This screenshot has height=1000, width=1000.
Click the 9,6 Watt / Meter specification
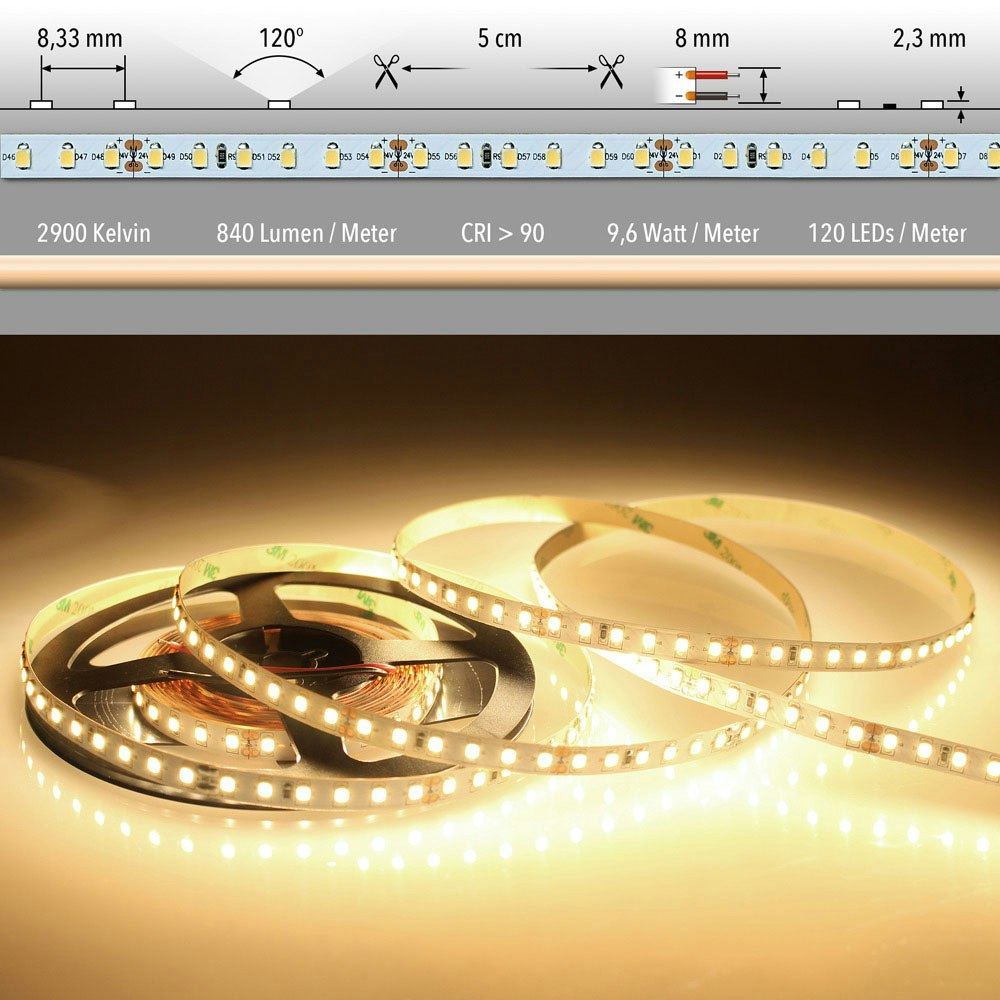(682, 234)
